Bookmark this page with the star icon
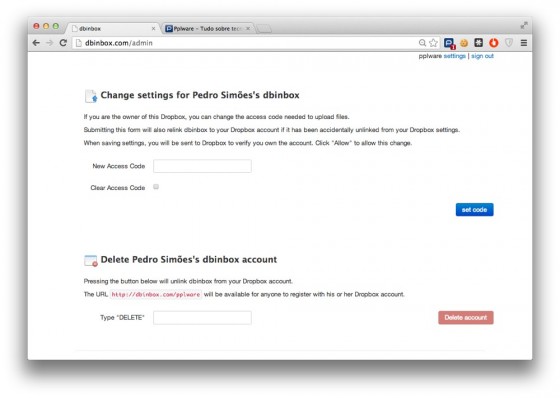The image size is (560, 398). 433,43
